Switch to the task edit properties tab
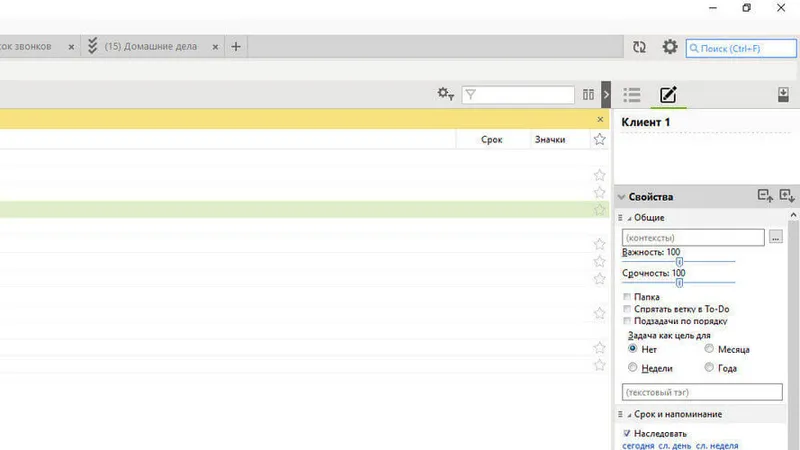This screenshot has width=800, height=450. click(668, 94)
